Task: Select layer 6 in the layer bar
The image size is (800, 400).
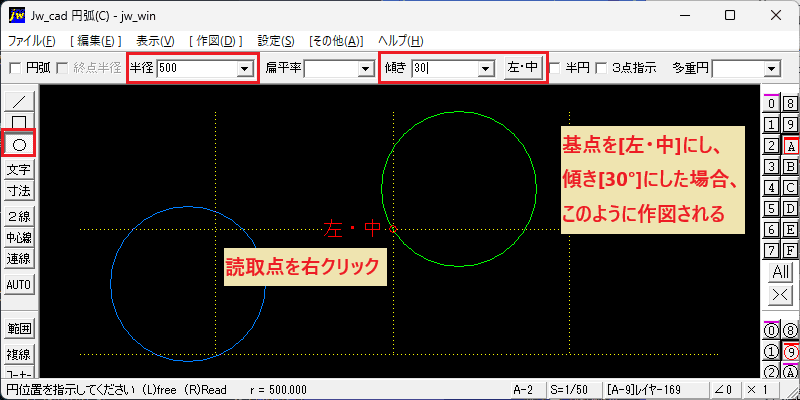Action: [x=772, y=229]
